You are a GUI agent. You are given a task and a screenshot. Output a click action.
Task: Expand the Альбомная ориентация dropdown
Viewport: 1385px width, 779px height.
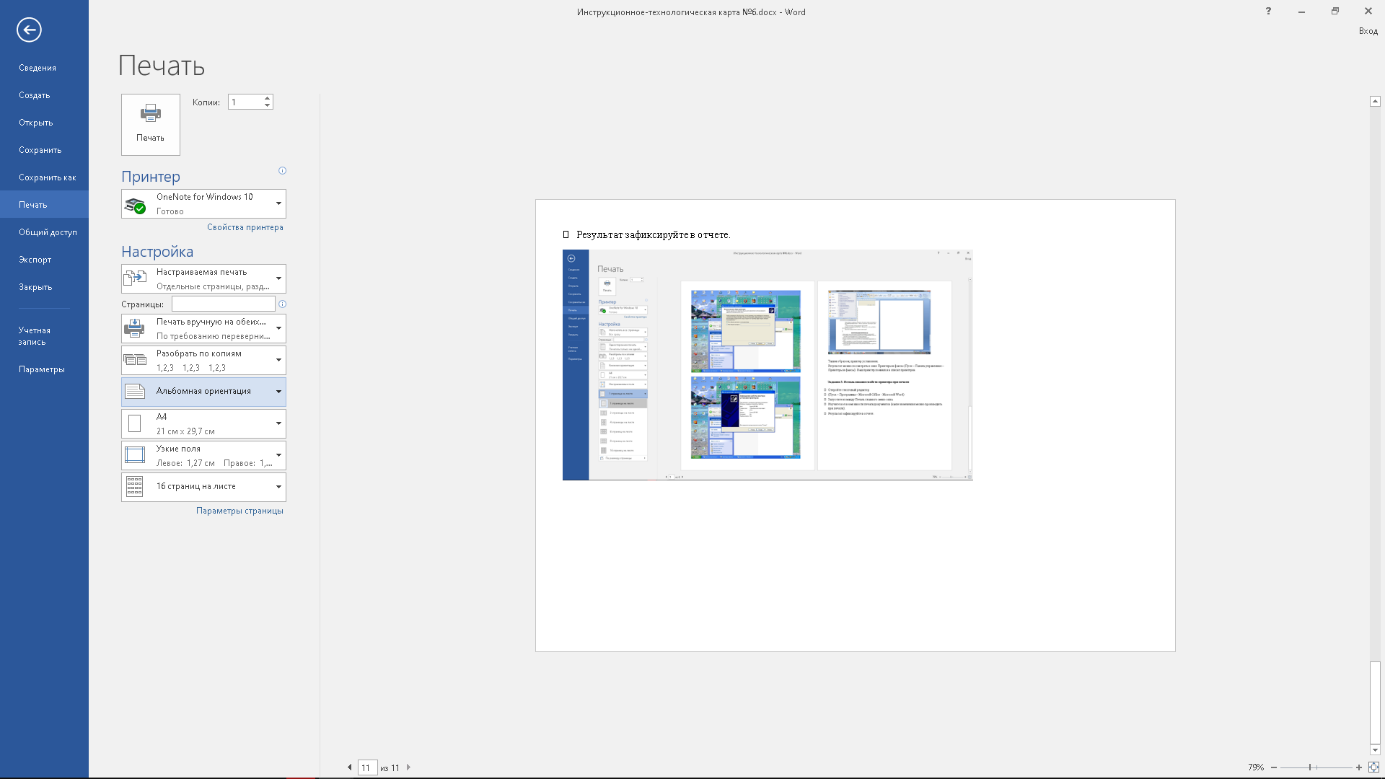click(203, 391)
